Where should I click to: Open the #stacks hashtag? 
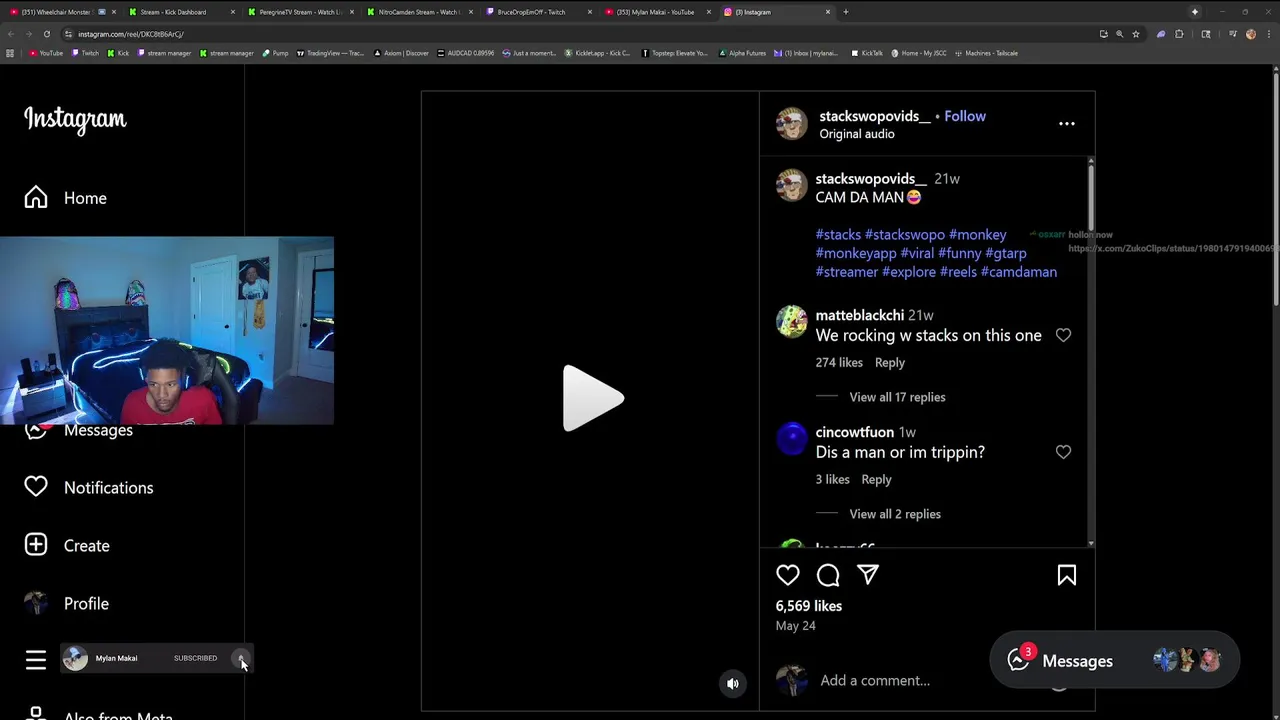point(838,235)
